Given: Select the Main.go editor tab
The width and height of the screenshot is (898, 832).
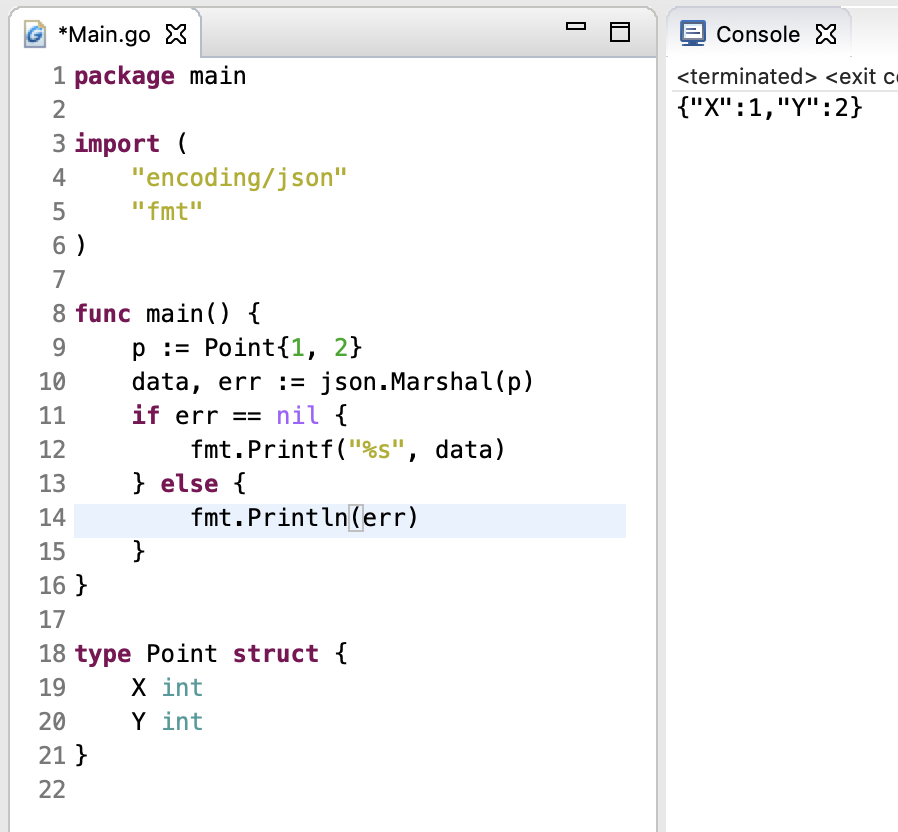Looking at the screenshot, I should tap(104, 35).
